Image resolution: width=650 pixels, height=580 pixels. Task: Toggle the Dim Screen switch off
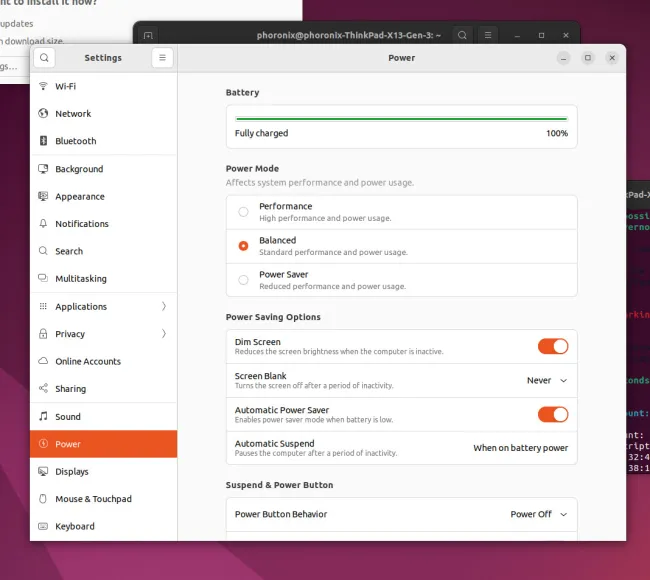click(553, 347)
